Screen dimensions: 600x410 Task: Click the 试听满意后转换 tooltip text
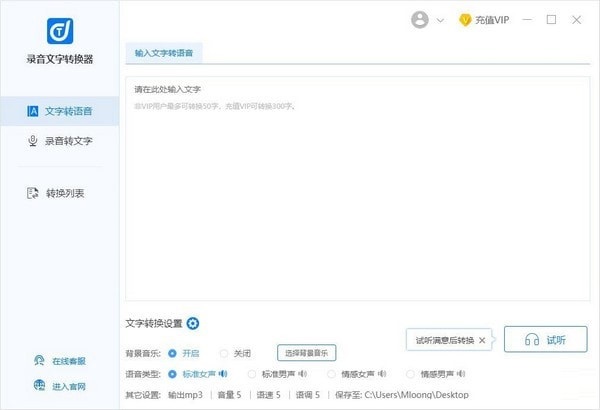pyautogui.click(x=445, y=340)
